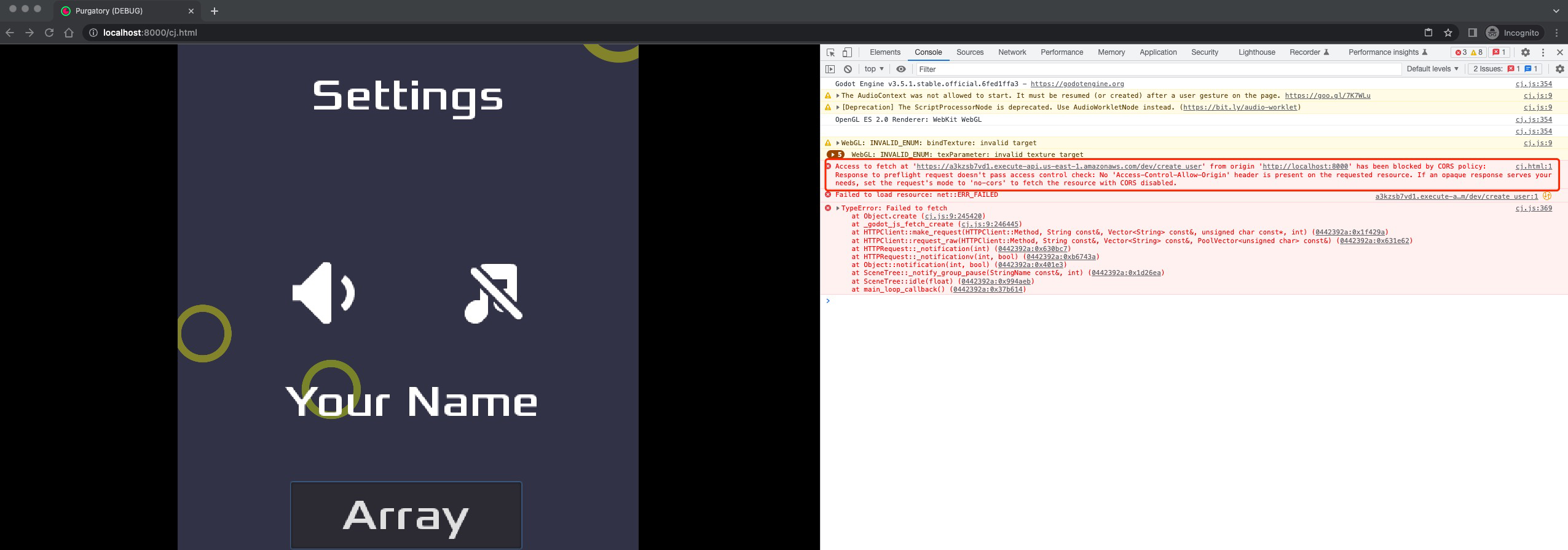Open cj.js:369 source link
The image size is (1568, 550).
coord(1533,209)
